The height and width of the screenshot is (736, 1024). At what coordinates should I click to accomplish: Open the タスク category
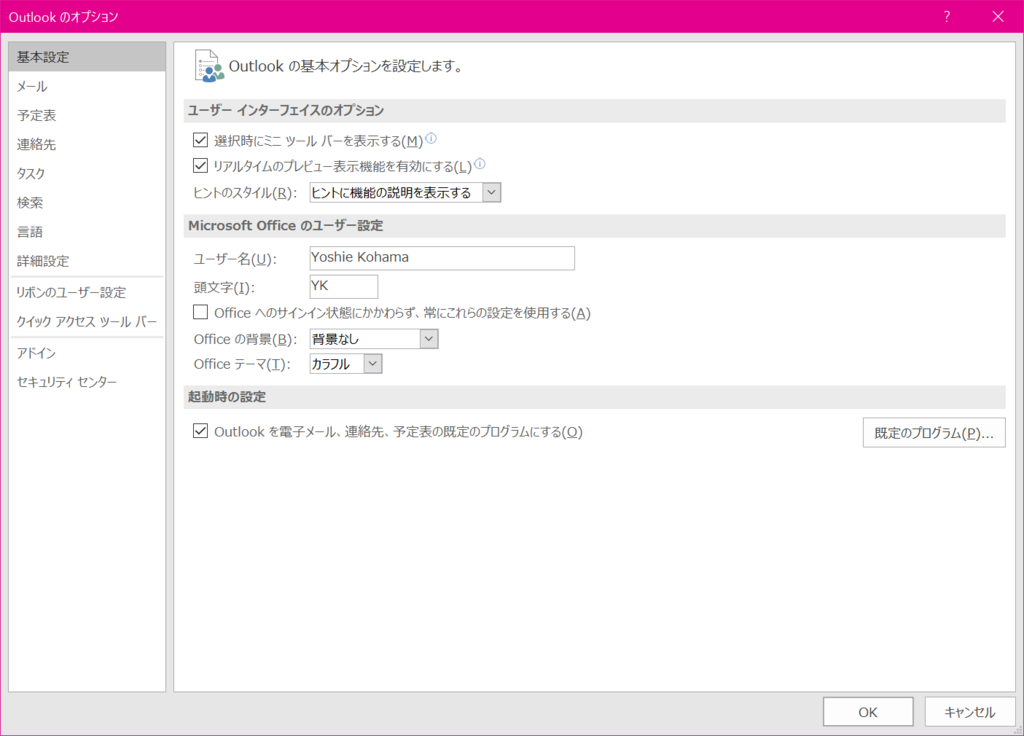87,174
